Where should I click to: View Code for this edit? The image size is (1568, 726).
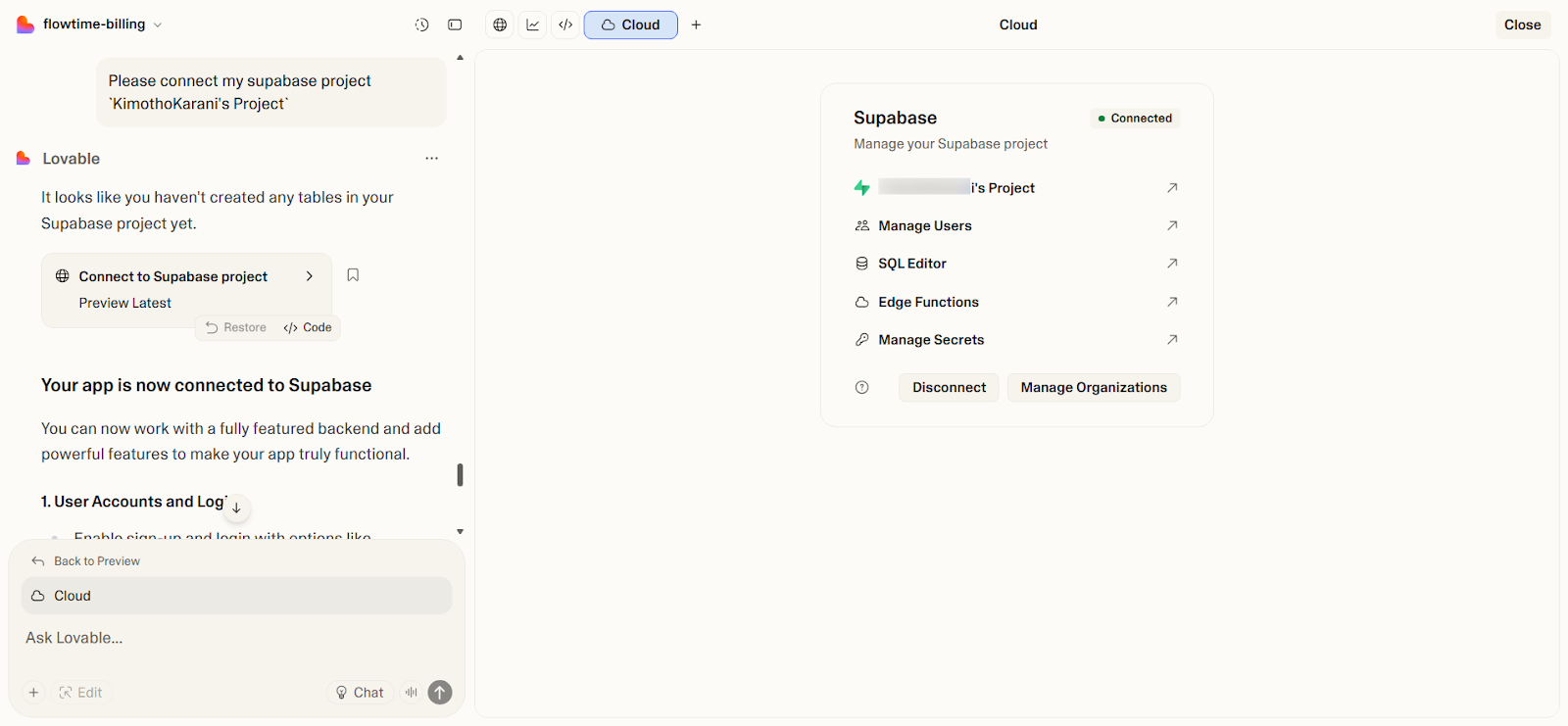tap(308, 327)
